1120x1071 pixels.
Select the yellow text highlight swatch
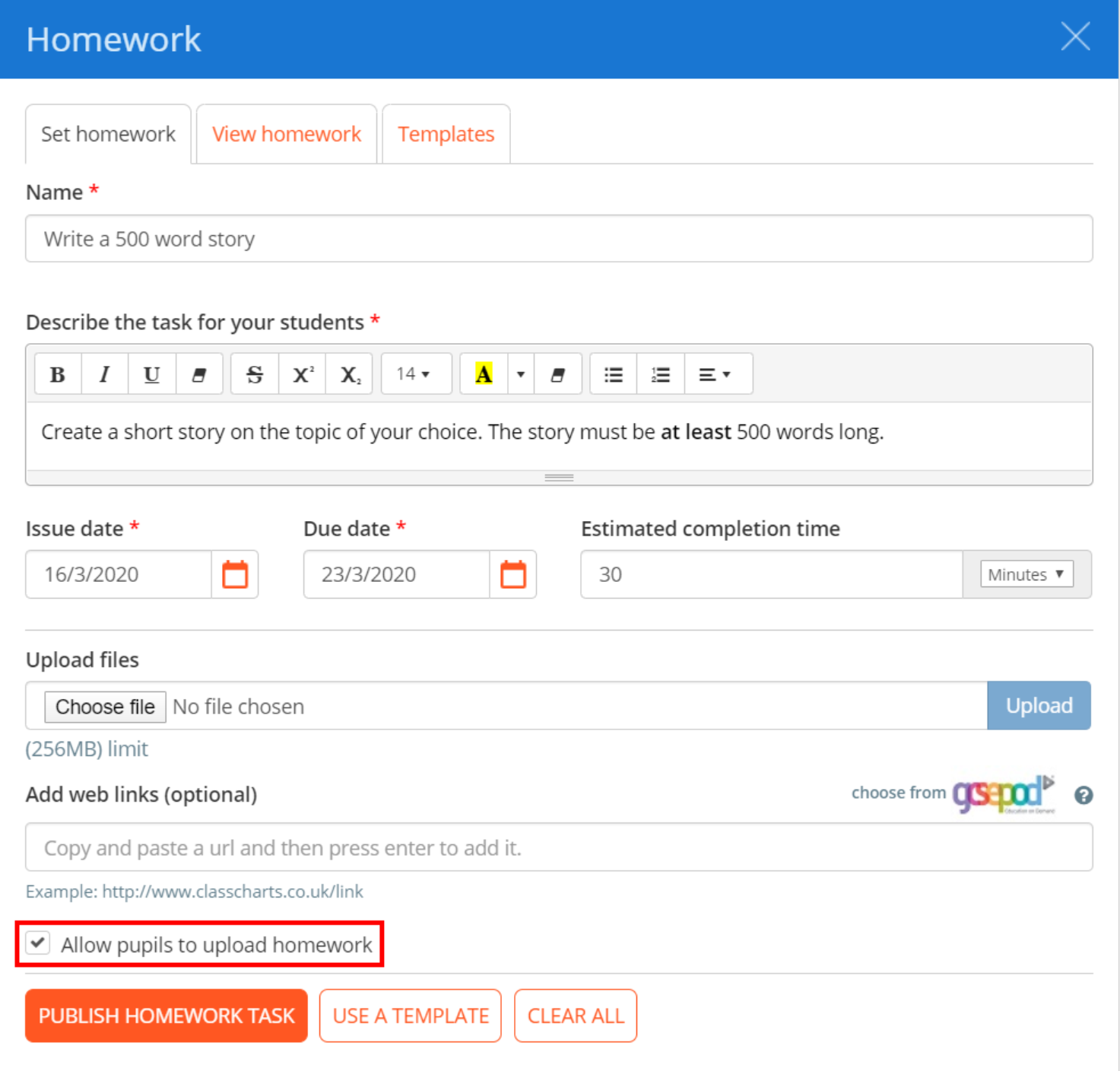pyautogui.click(x=484, y=373)
